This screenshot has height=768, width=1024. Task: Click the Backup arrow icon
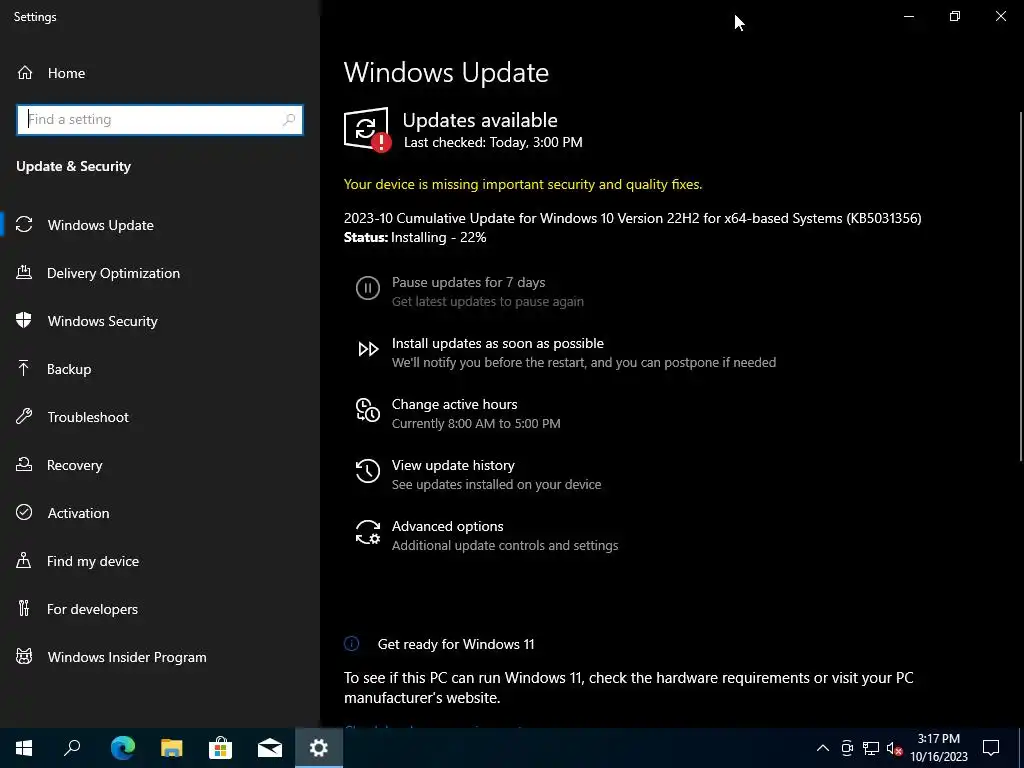coord(24,369)
